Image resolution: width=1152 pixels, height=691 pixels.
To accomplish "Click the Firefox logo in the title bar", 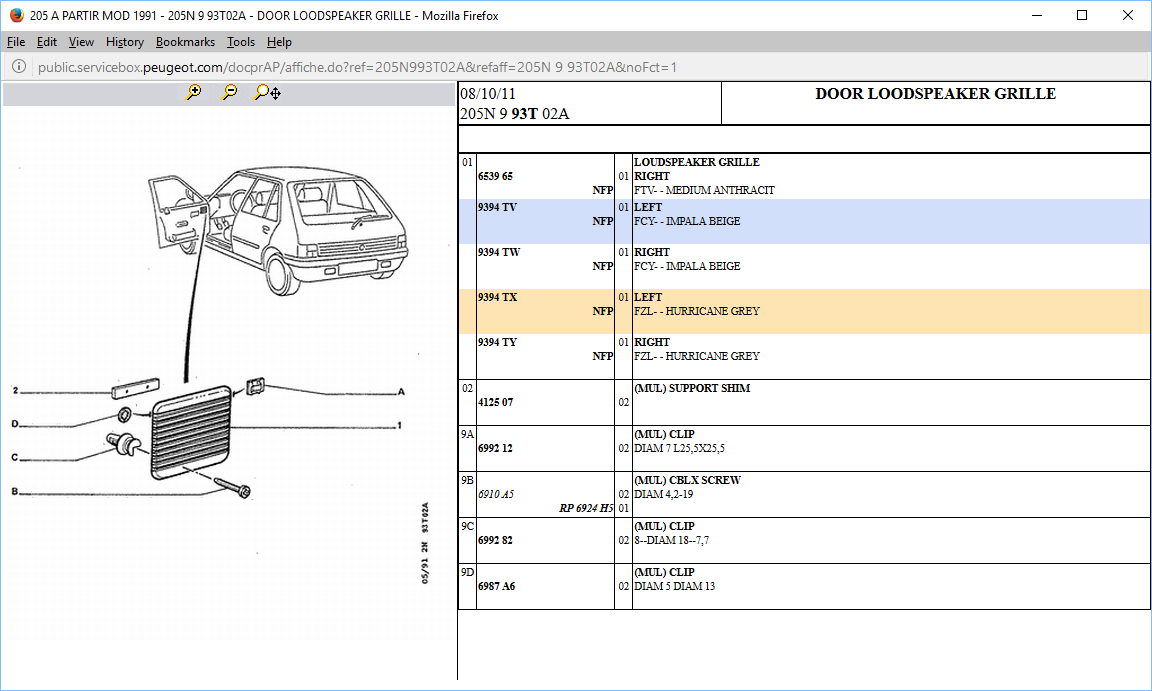I will (16, 15).
